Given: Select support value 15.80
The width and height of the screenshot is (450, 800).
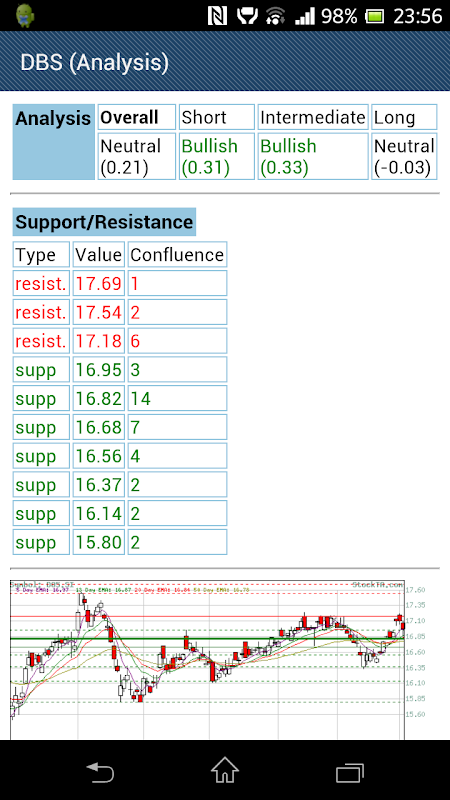Looking at the screenshot, I should coord(99,541).
